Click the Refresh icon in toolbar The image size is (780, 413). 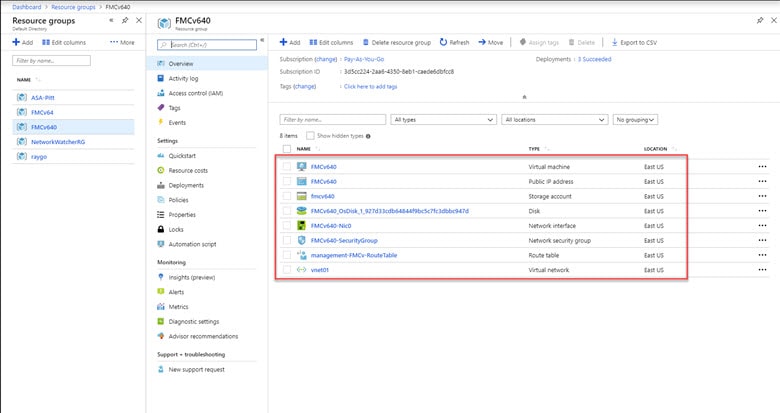444,43
